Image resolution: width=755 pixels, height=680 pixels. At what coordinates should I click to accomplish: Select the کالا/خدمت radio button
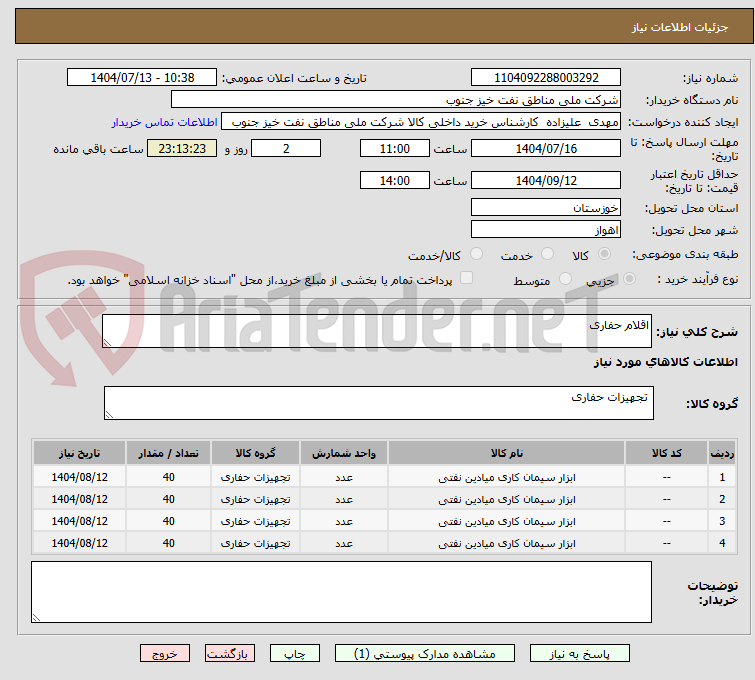pos(476,254)
